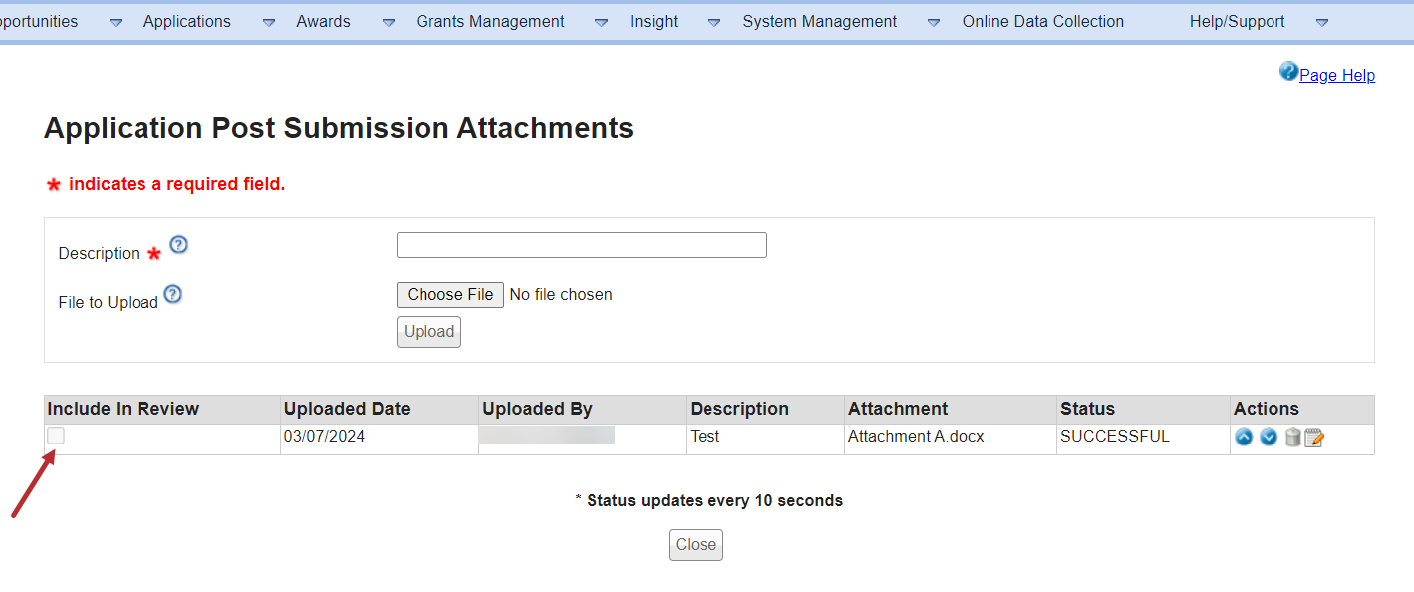
Task: Click the blue question mark Page Help icon
Action: click(x=1288, y=72)
